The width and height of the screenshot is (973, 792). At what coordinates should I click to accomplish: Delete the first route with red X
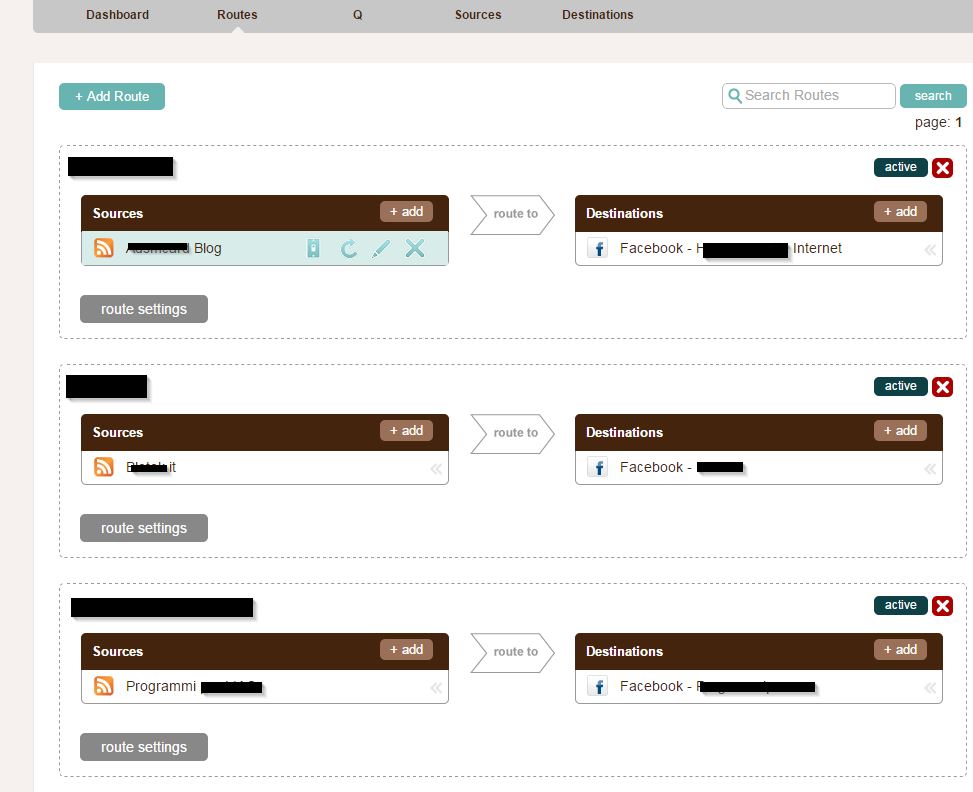942,168
